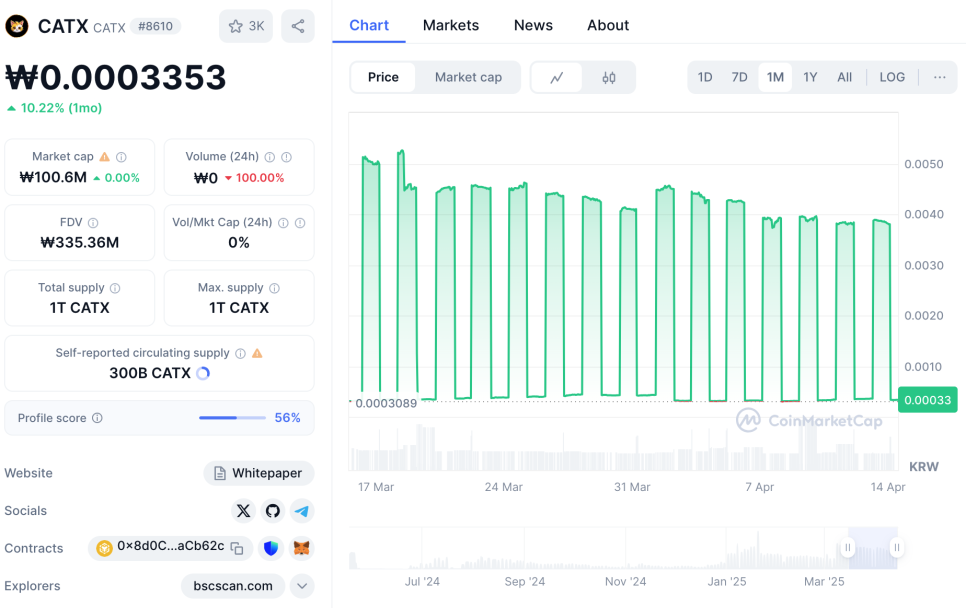966x608 pixels.
Task: Click the 0.00033 current price label on the axis
Action: click(x=928, y=400)
